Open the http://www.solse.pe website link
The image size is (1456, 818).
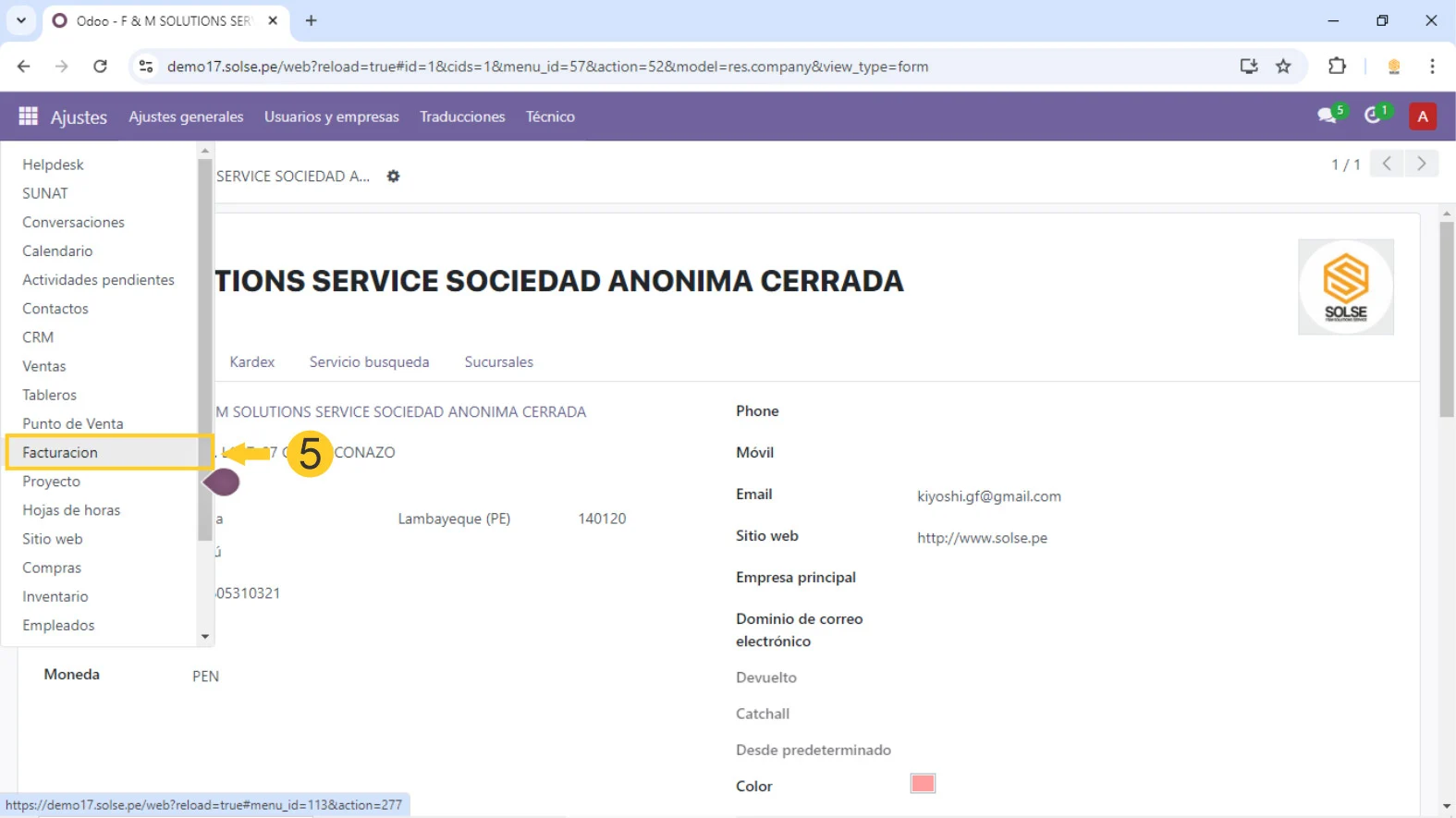(982, 538)
